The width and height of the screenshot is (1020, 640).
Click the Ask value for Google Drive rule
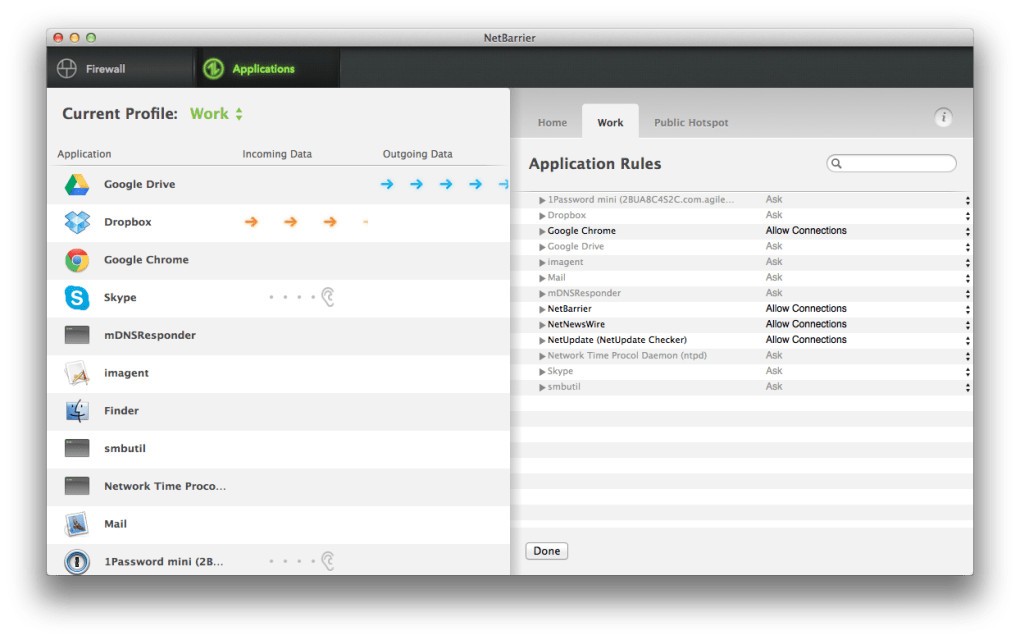[774, 247]
